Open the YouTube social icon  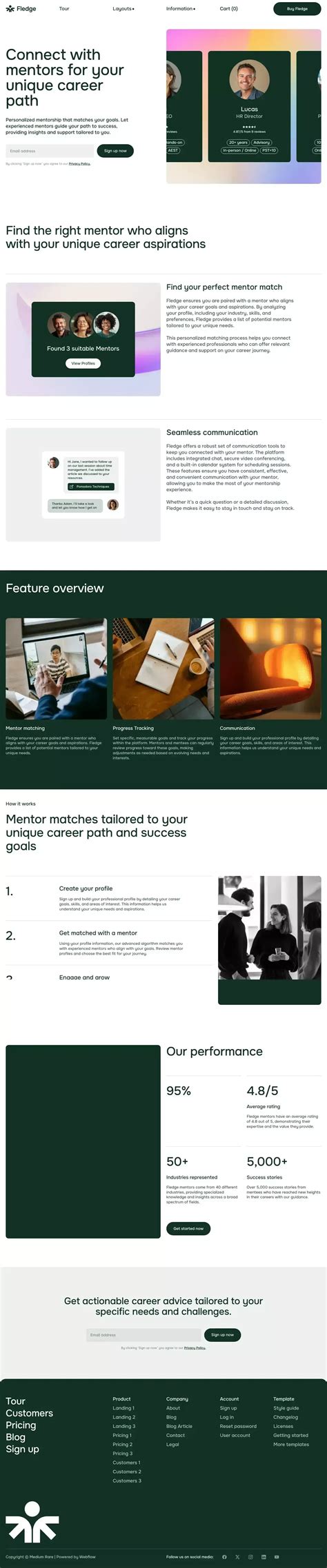click(277, 1557)
